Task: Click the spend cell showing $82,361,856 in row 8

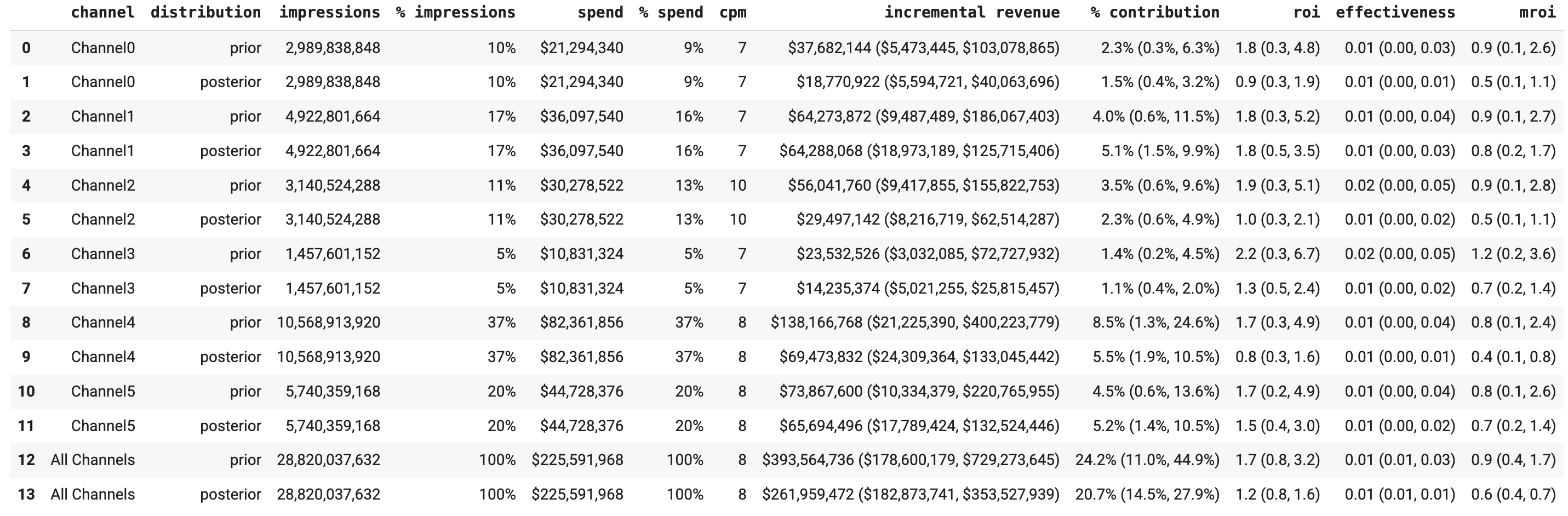Action: [x=581, y=323]
